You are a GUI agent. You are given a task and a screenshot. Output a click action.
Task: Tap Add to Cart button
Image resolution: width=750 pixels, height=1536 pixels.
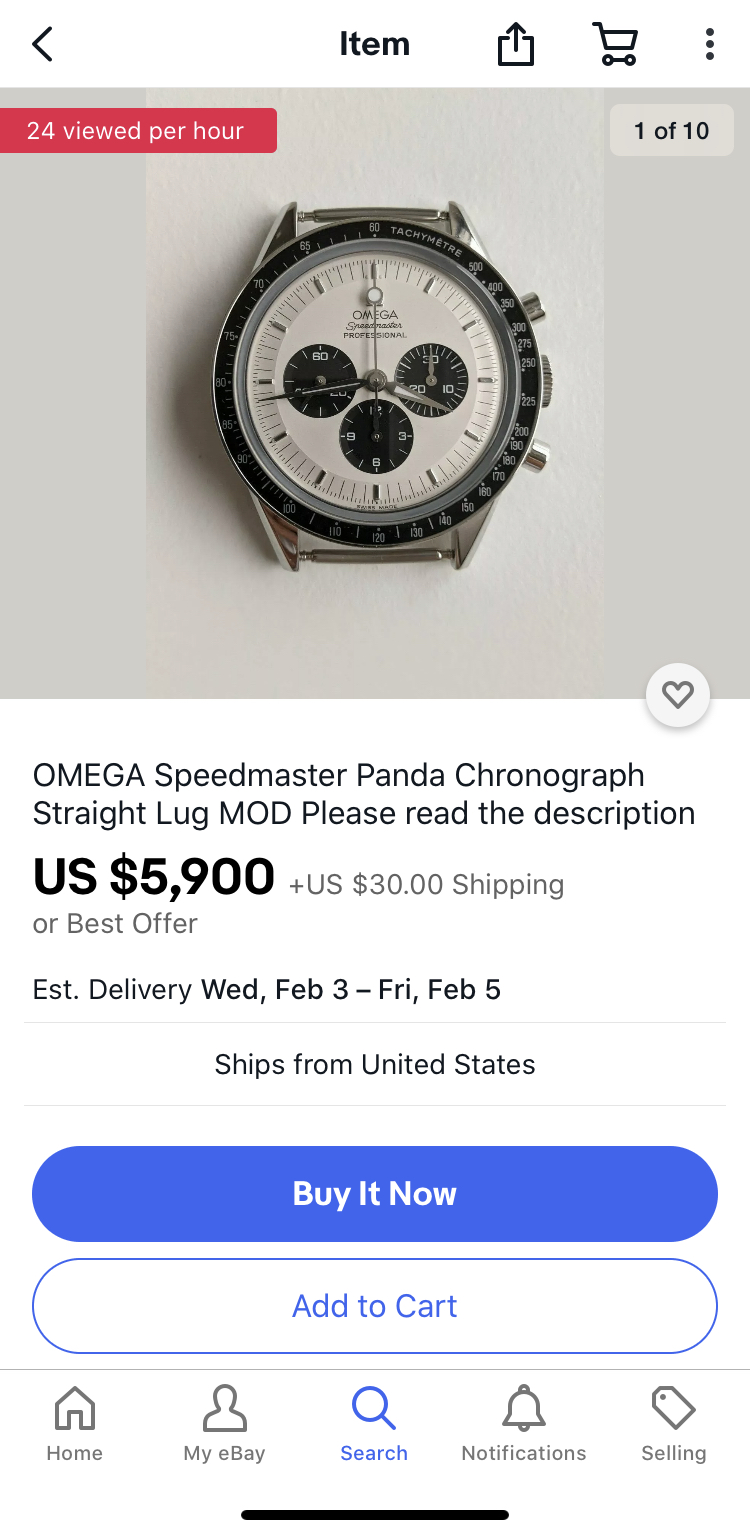pyautogui.click(x=375, y=1306)
